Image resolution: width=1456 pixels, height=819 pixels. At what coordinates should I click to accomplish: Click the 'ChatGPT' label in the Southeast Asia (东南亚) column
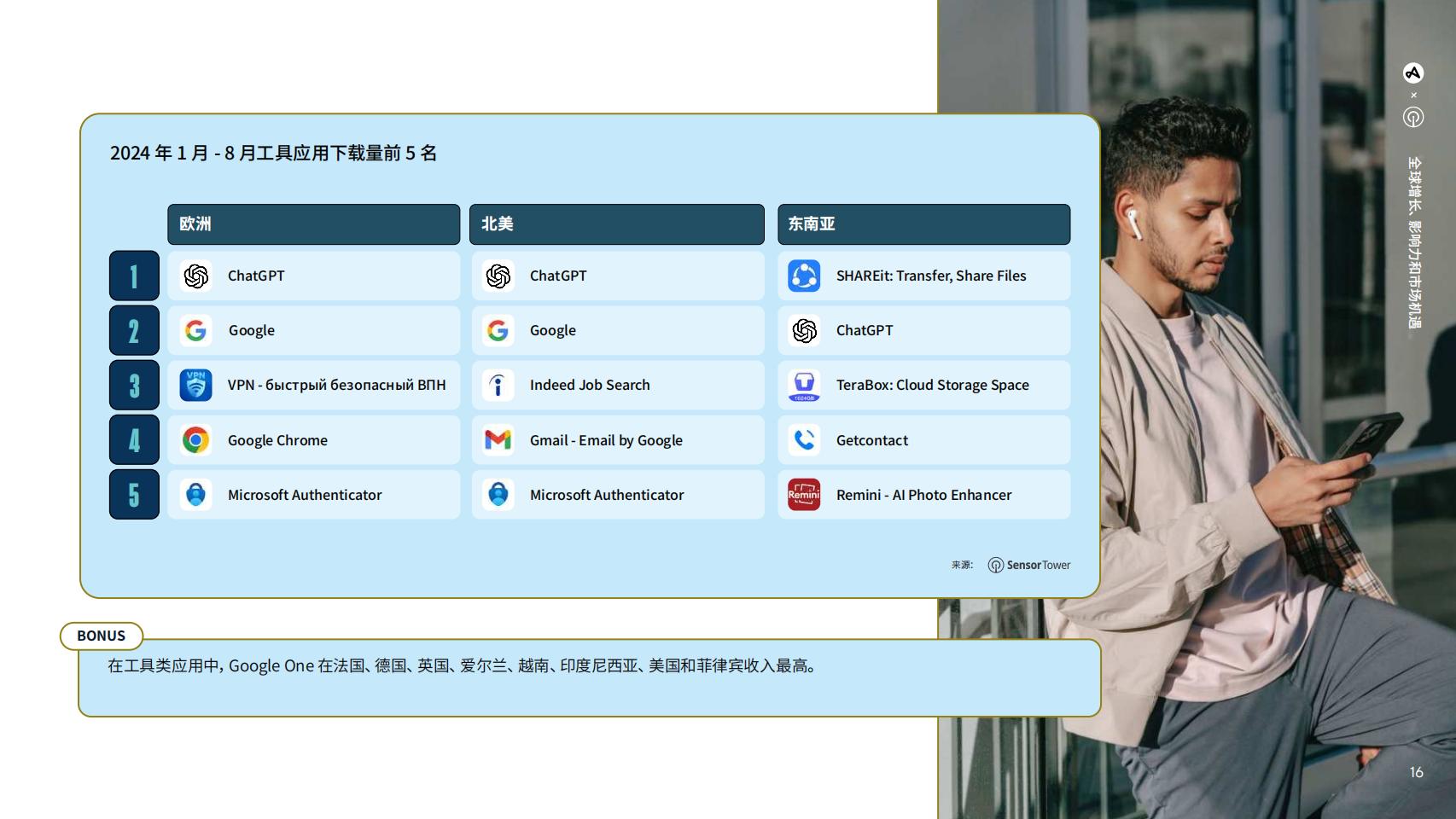[x=865, y=330]
